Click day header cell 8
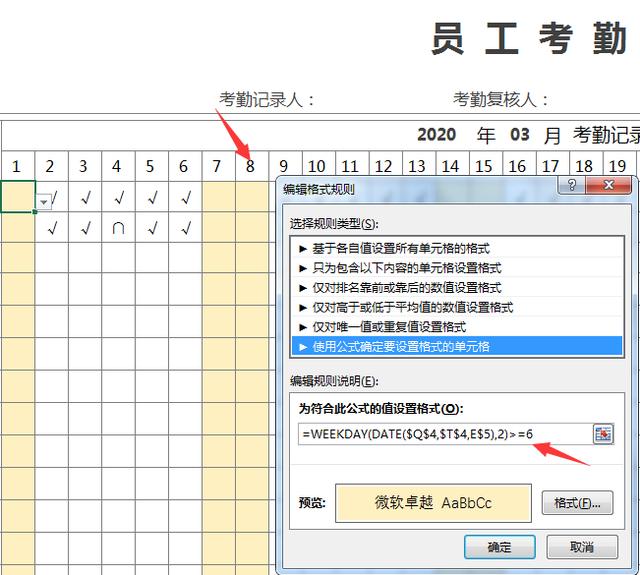 (x=251, y=167)
